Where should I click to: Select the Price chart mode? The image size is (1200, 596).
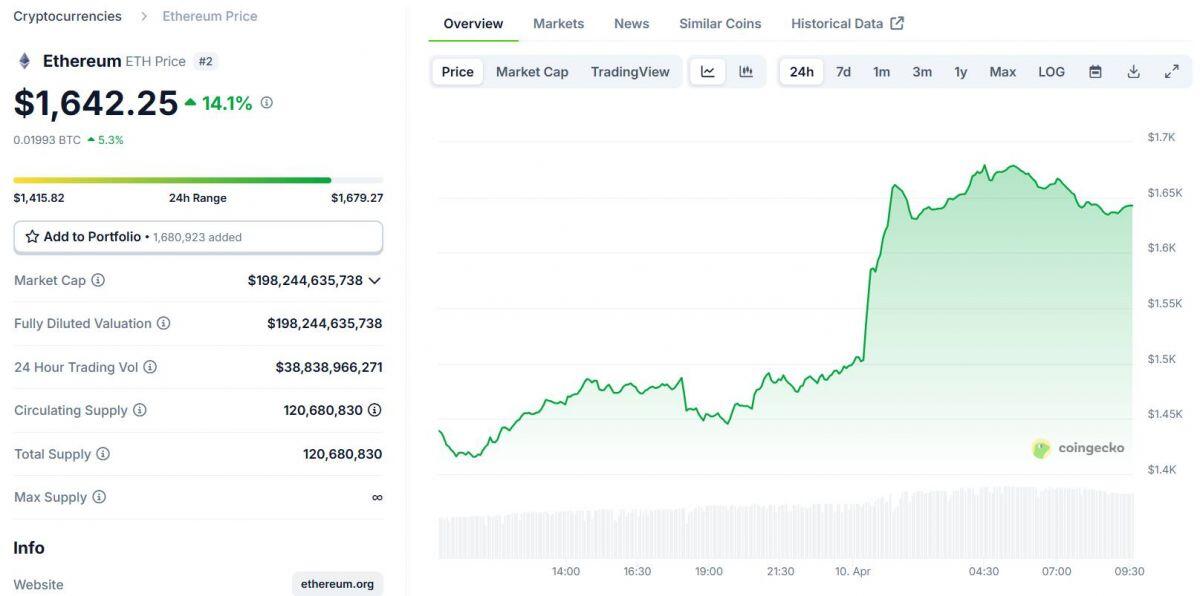458,72
